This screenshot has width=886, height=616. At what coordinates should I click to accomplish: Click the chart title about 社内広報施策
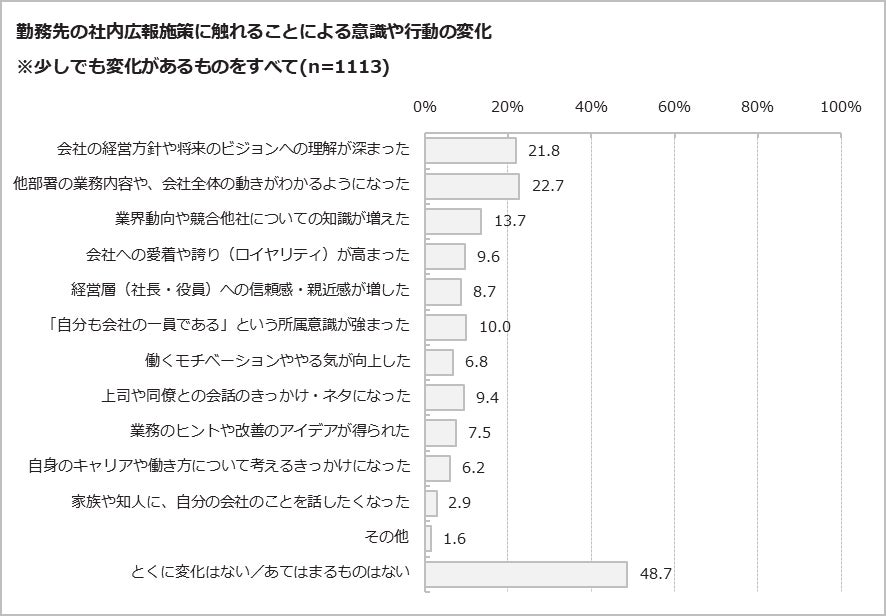tap(254, 32)
